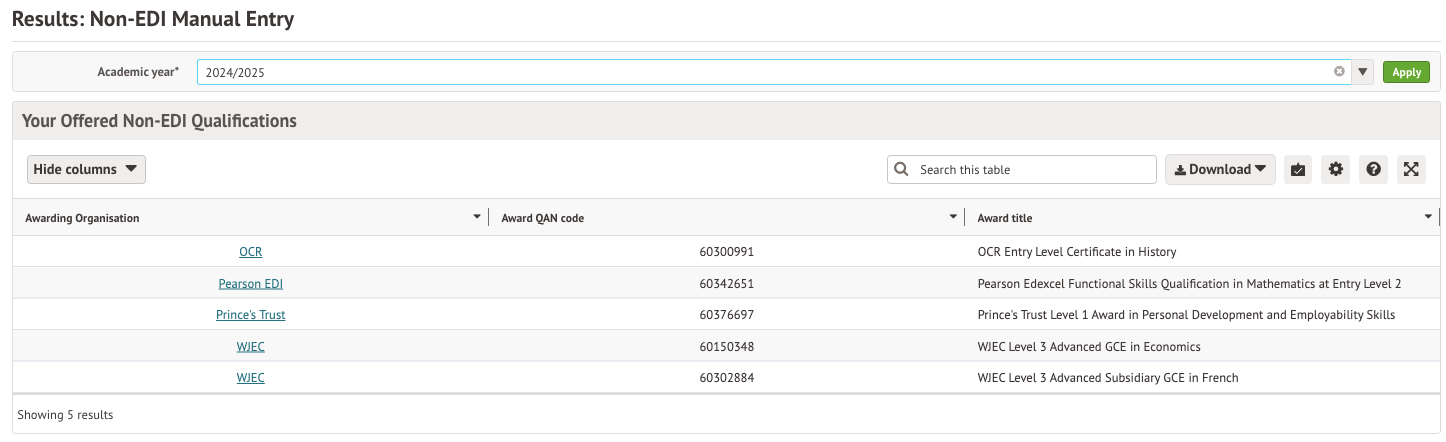The height and width of the screenshot is (442, 1446).
Task: Open the Prince's Trust link
Action: [250, 315]
